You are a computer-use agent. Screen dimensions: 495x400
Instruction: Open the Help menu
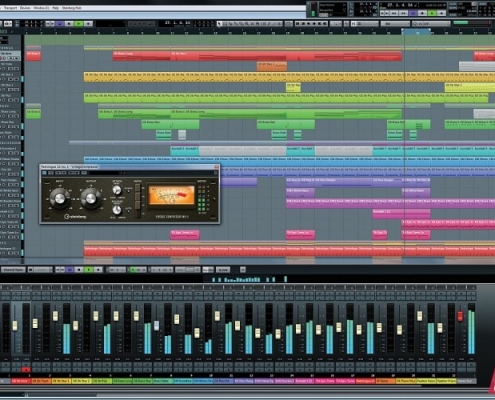[x=55, y=8]
